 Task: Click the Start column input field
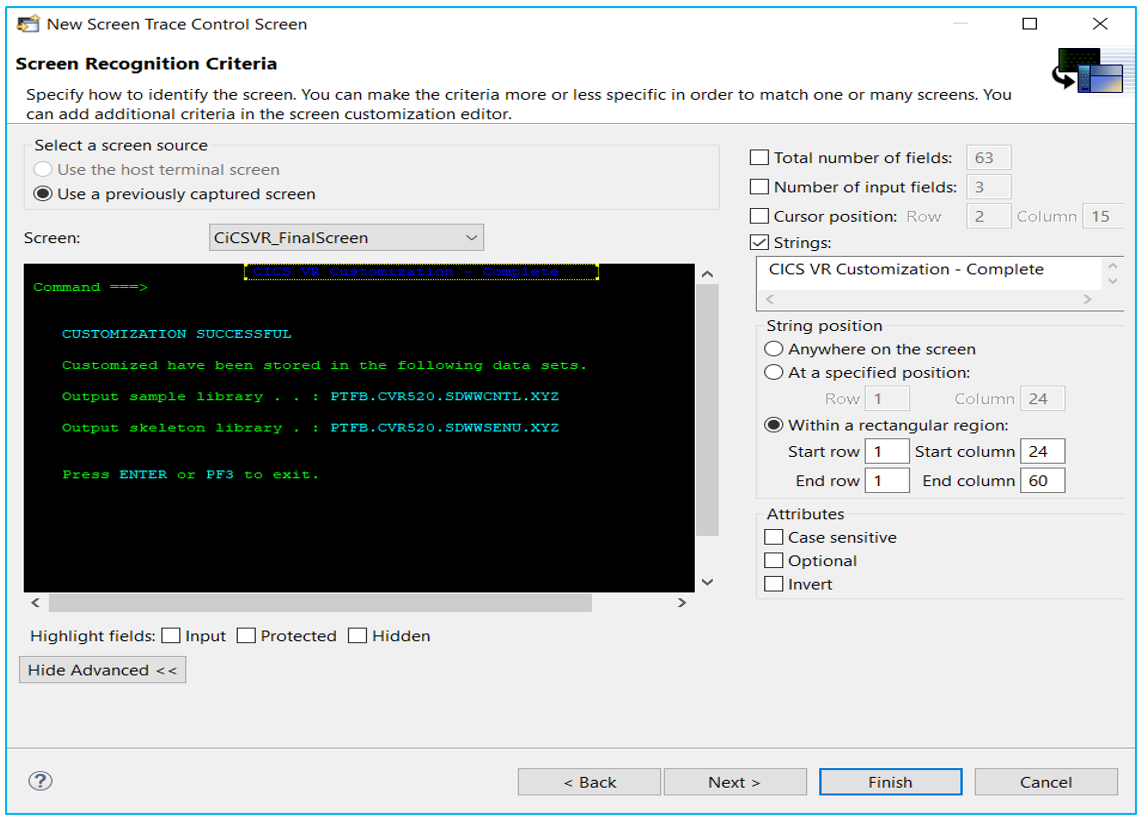tap(1042, 451)
